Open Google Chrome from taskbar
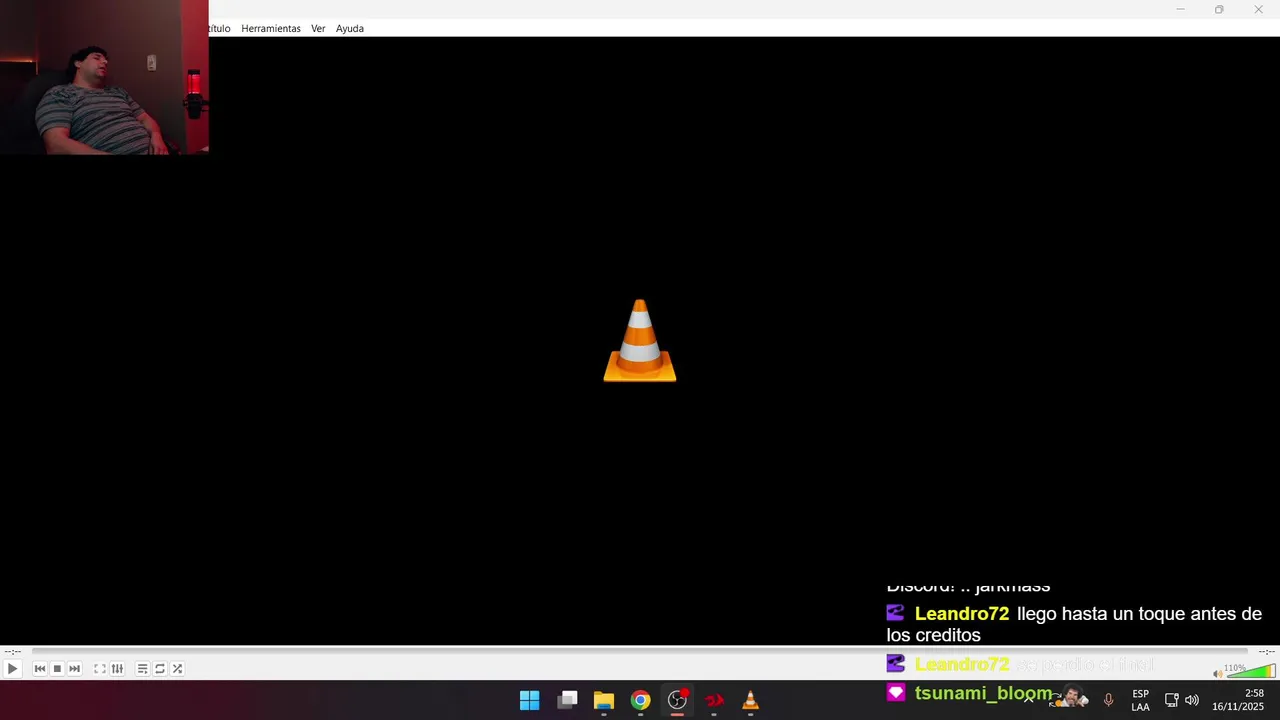 coord(641,700)
